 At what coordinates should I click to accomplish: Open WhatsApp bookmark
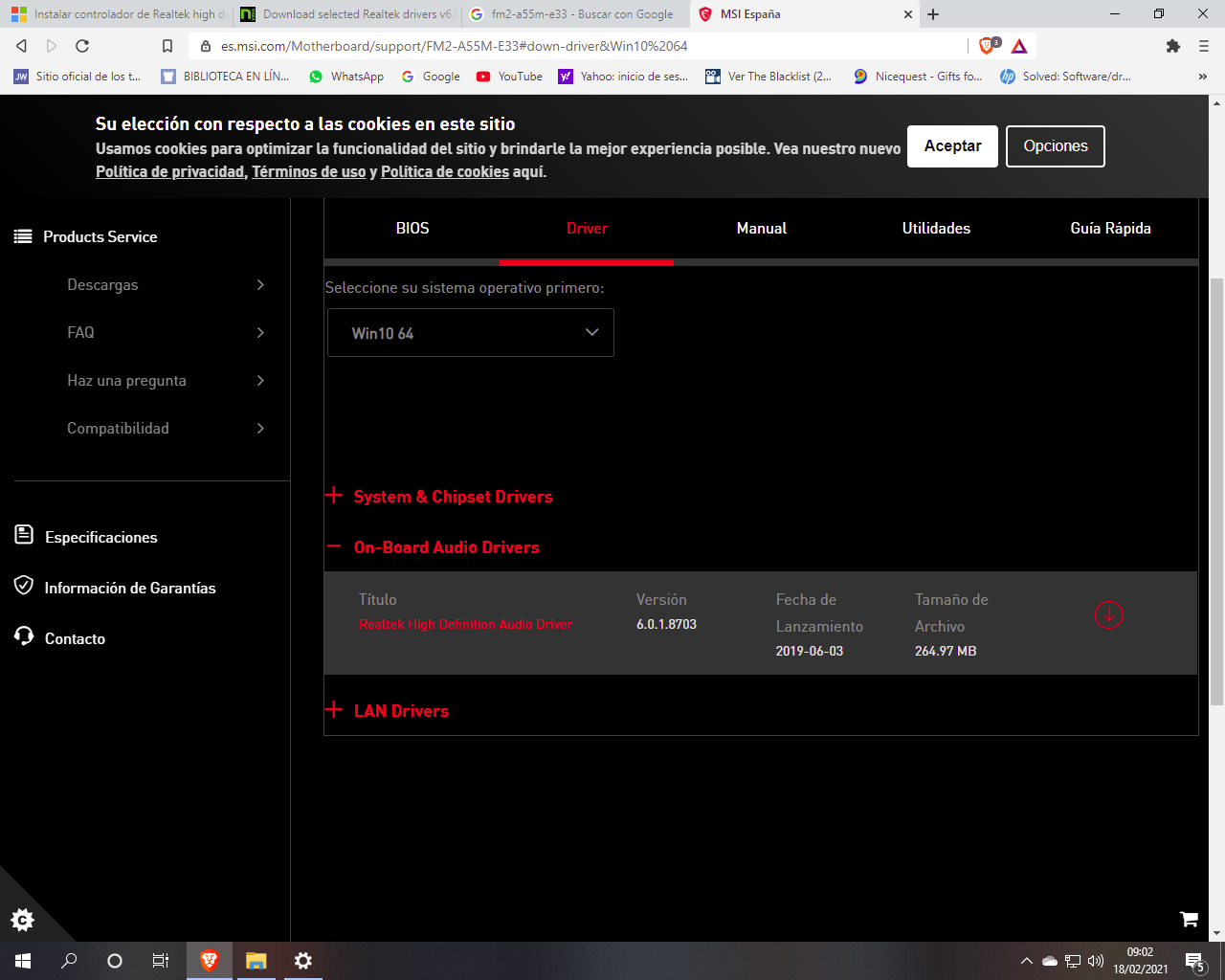click(346, 77)
